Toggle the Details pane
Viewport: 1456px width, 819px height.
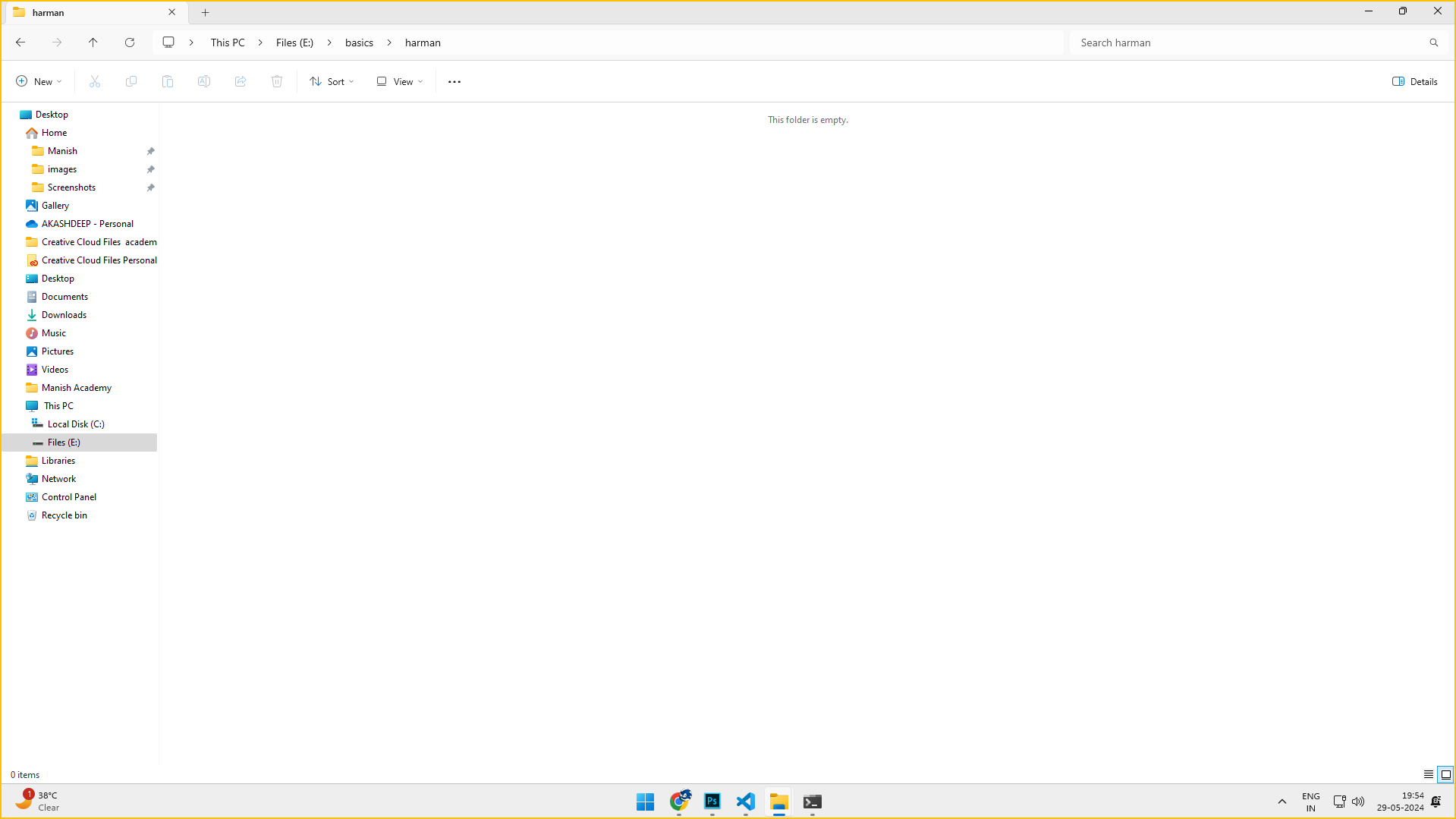[x=1415, y=82]
